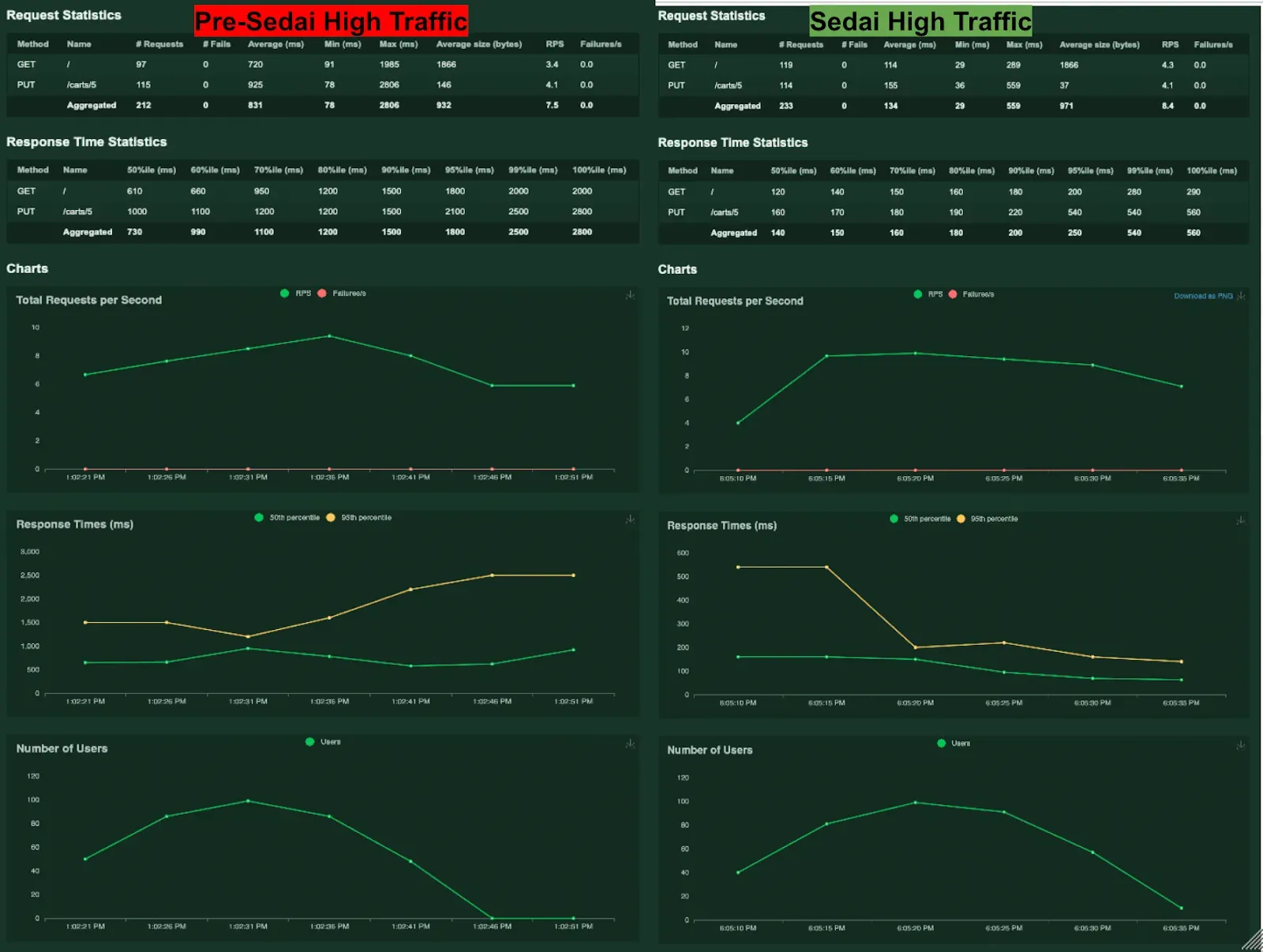The image size is (1263, 952).
Task: Toggle RPS series in Sedai requests chart
Action: coord(928,294)
